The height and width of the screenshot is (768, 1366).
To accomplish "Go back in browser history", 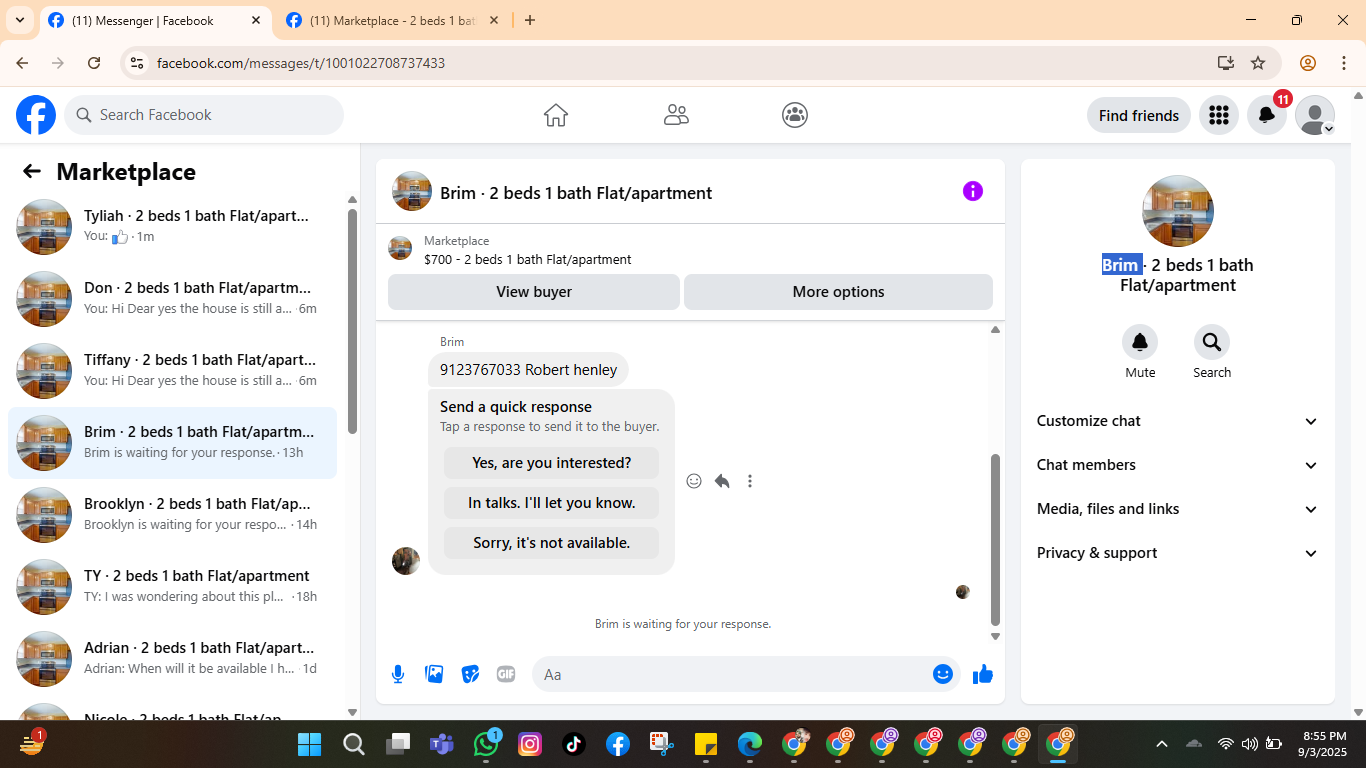I will pos(22,63).
